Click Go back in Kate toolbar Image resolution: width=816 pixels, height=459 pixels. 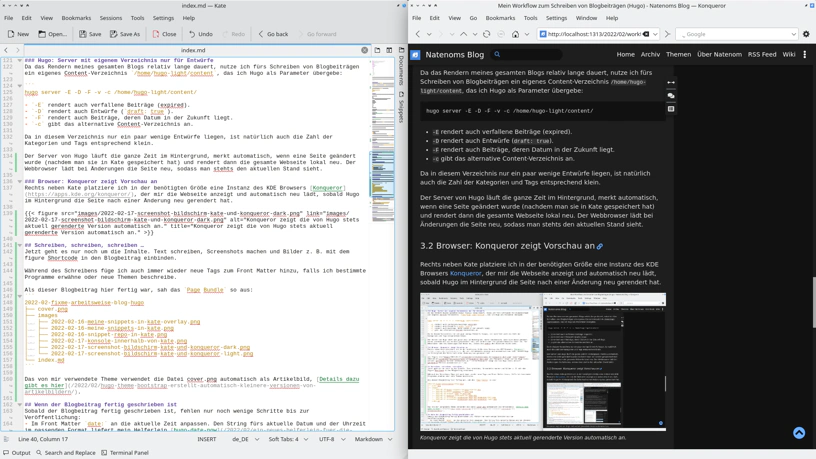(273, 34)
